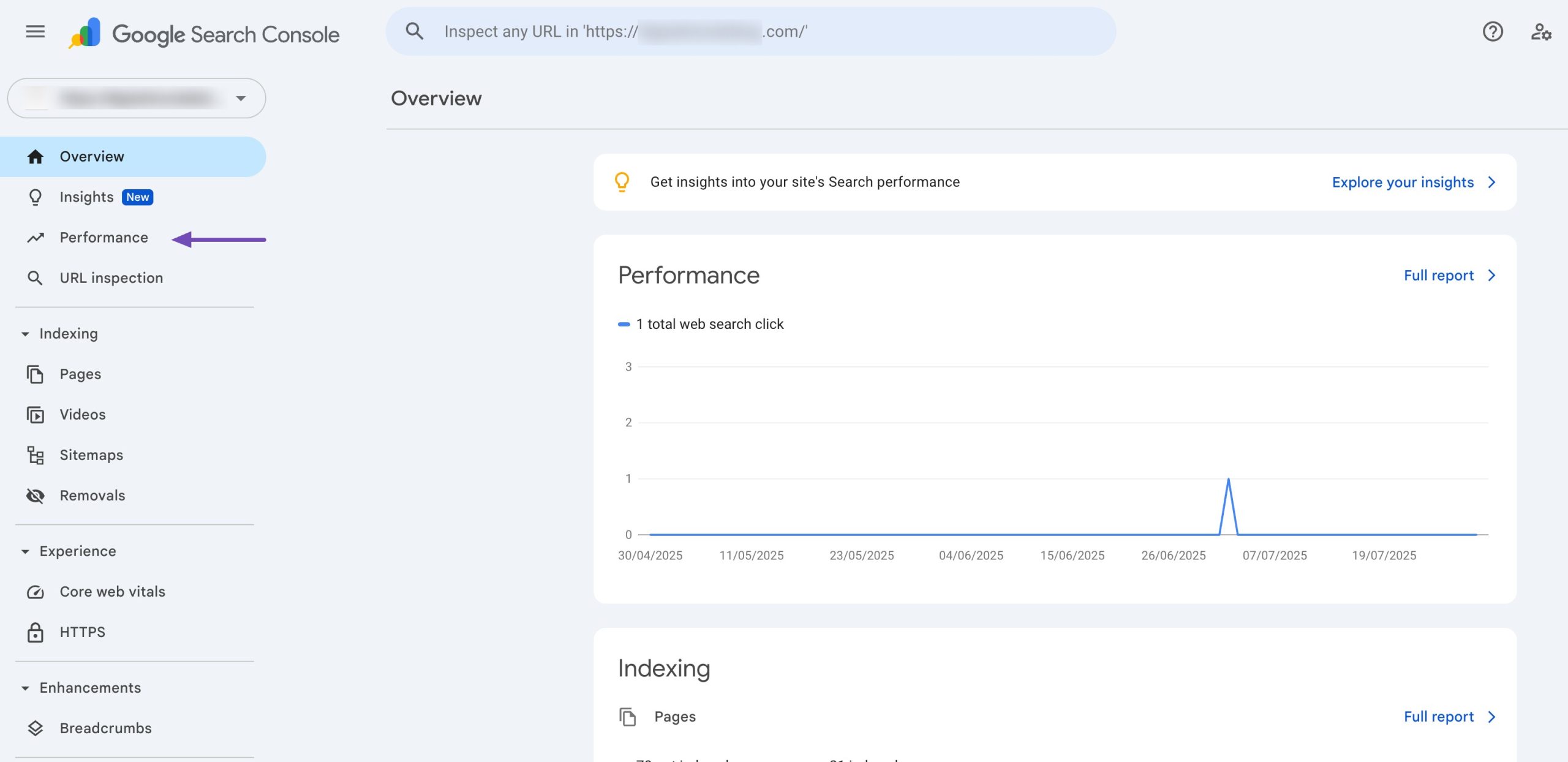Collapse the Indexing section

24,334
